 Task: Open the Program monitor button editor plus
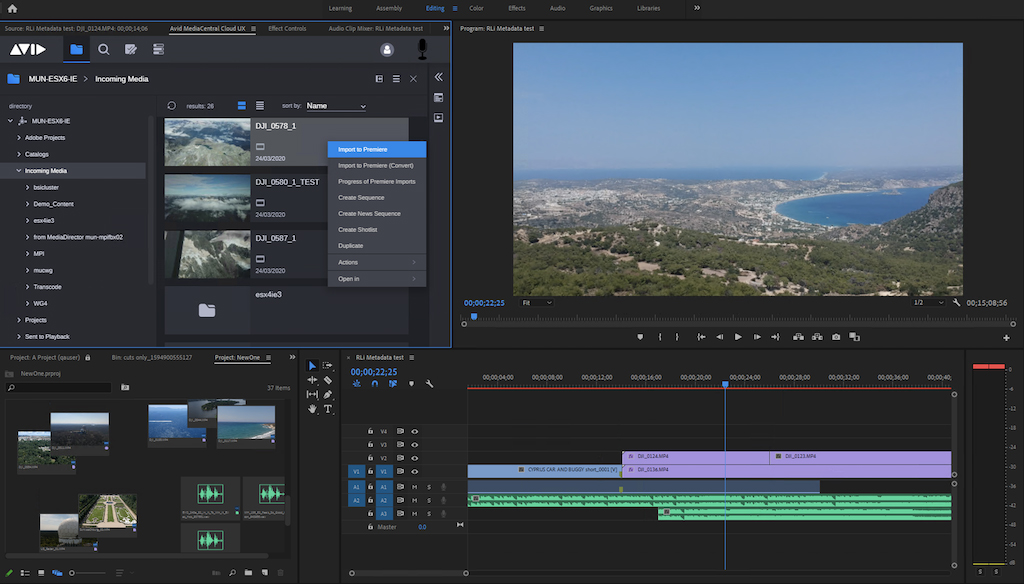point(1006,338)
